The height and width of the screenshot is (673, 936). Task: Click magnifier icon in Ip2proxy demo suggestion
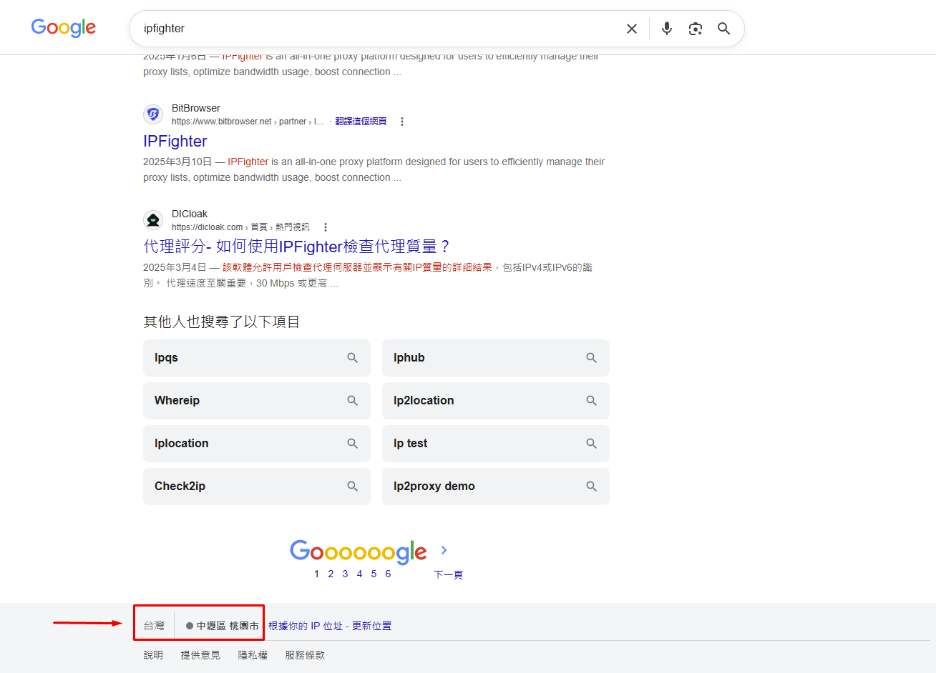tap(592, 487)
